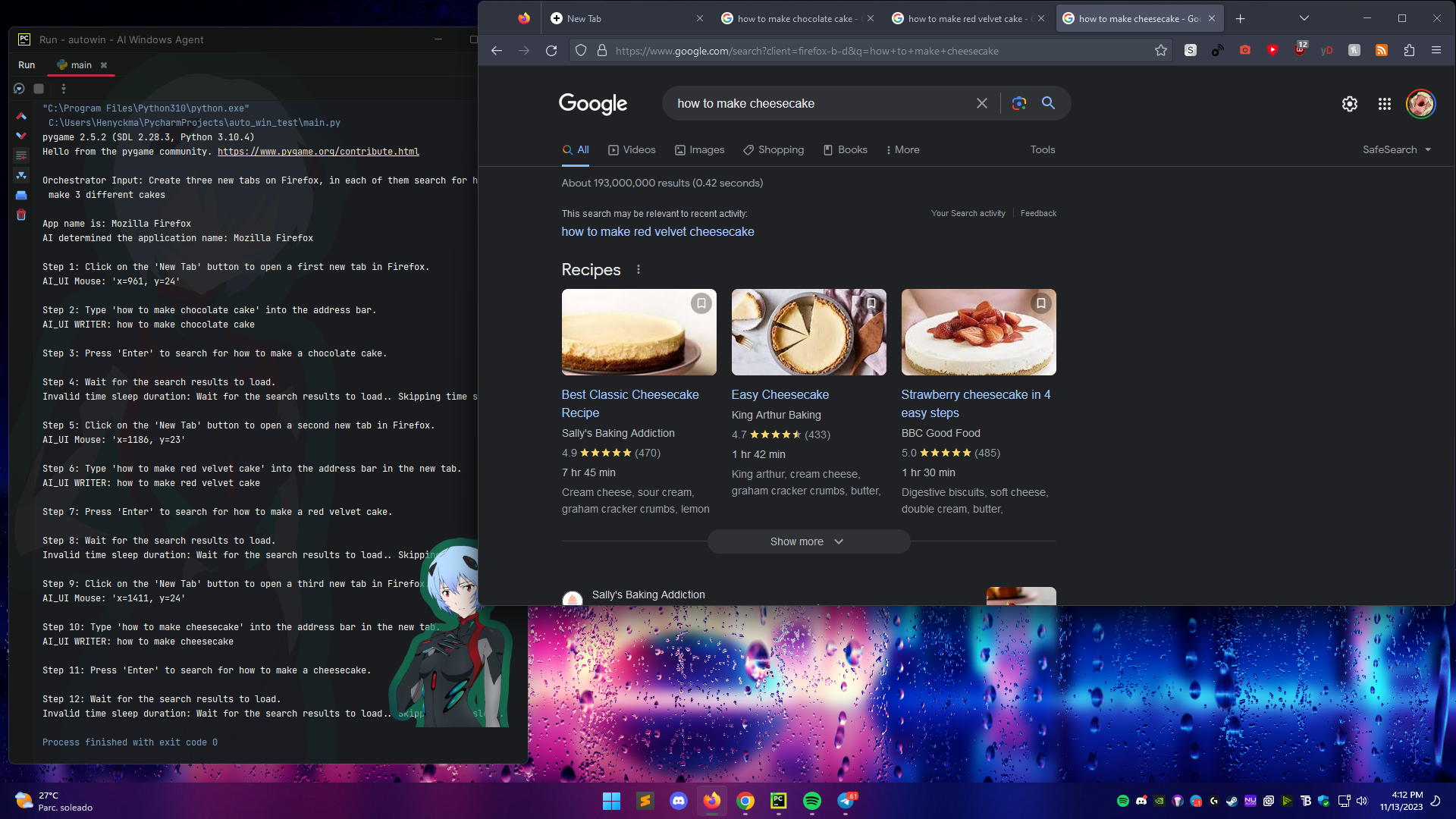
Task: Bookmark this page with the star icon
Action: tap(1162, 50)
